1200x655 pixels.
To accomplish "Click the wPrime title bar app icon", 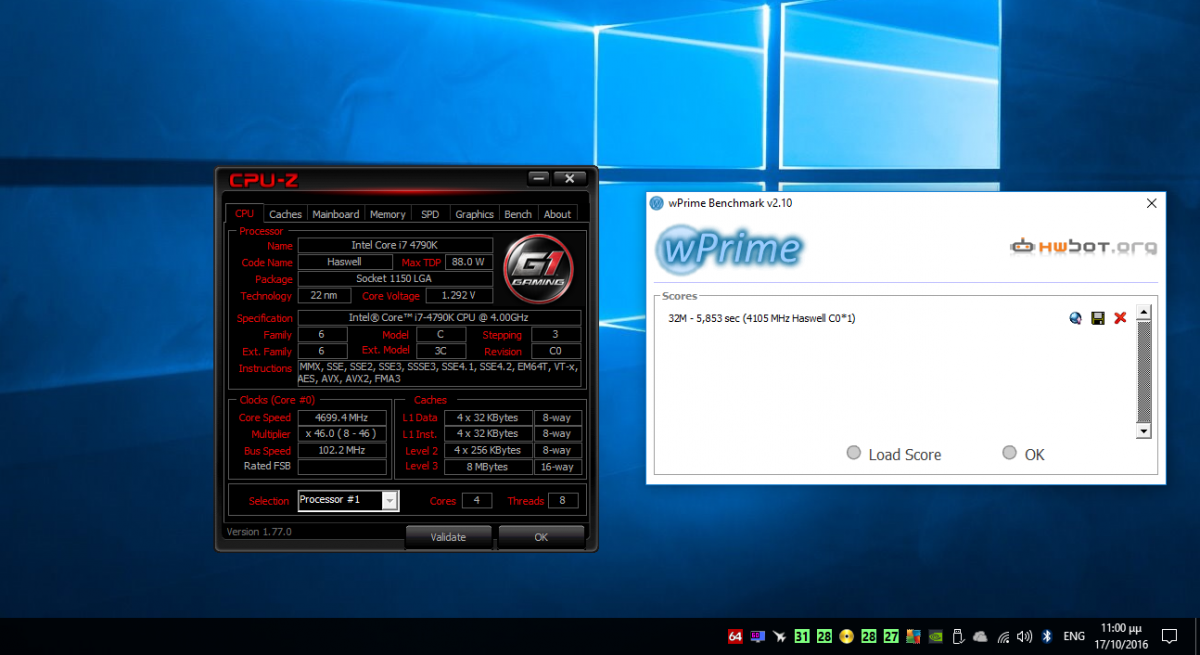I will pos(657,203).
